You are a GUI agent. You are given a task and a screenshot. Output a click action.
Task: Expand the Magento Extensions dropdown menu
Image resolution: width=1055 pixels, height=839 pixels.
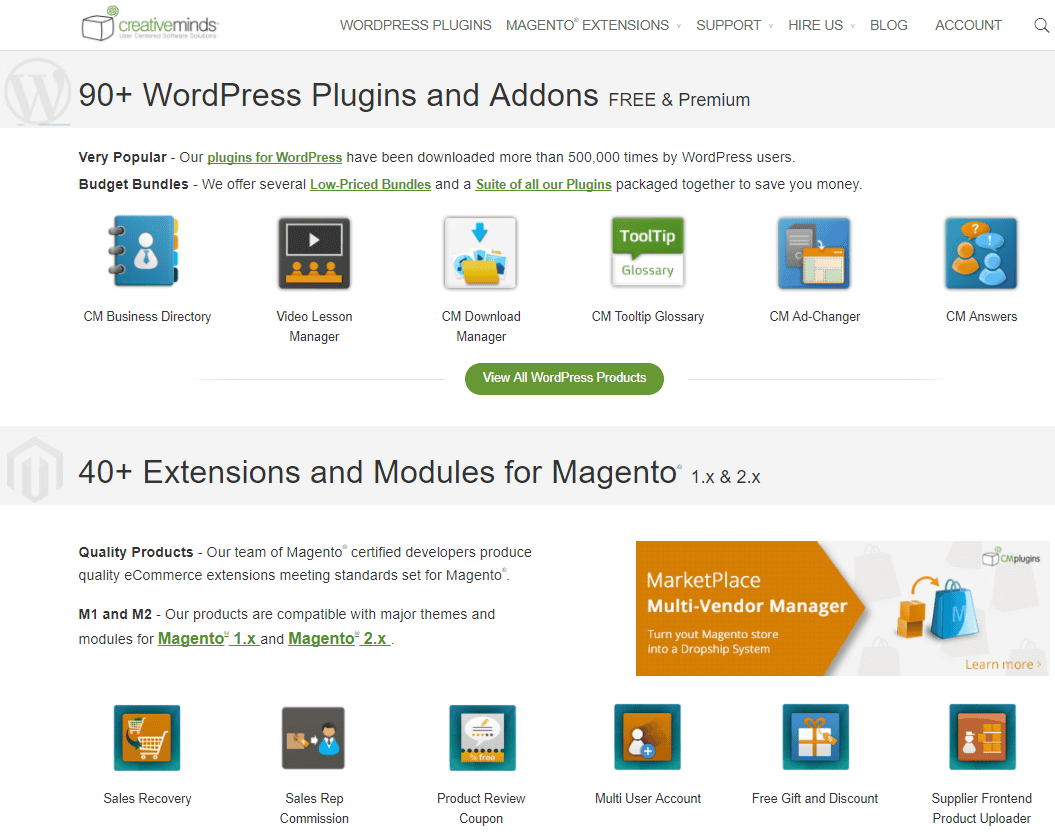tap(593, 26)
